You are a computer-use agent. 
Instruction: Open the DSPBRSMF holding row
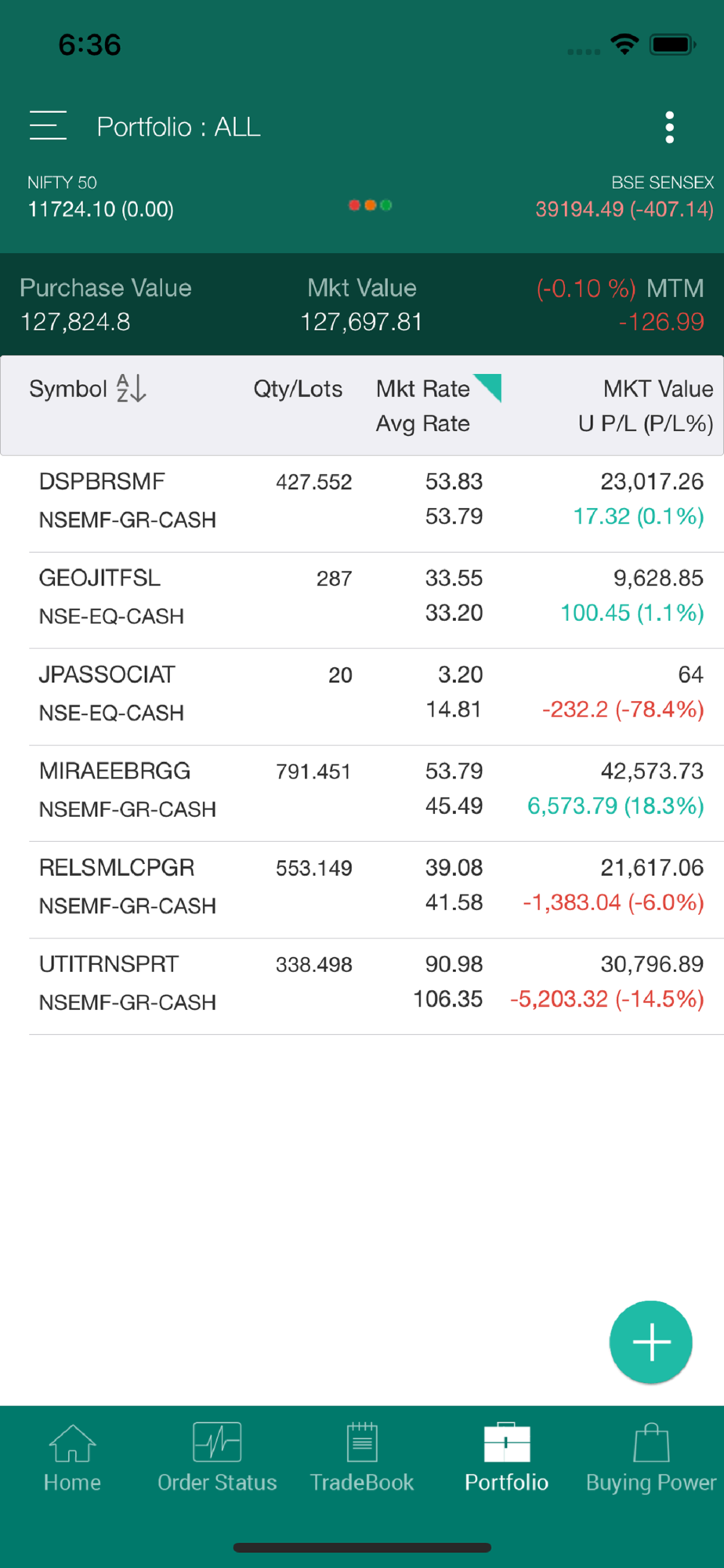pos(371,500)
